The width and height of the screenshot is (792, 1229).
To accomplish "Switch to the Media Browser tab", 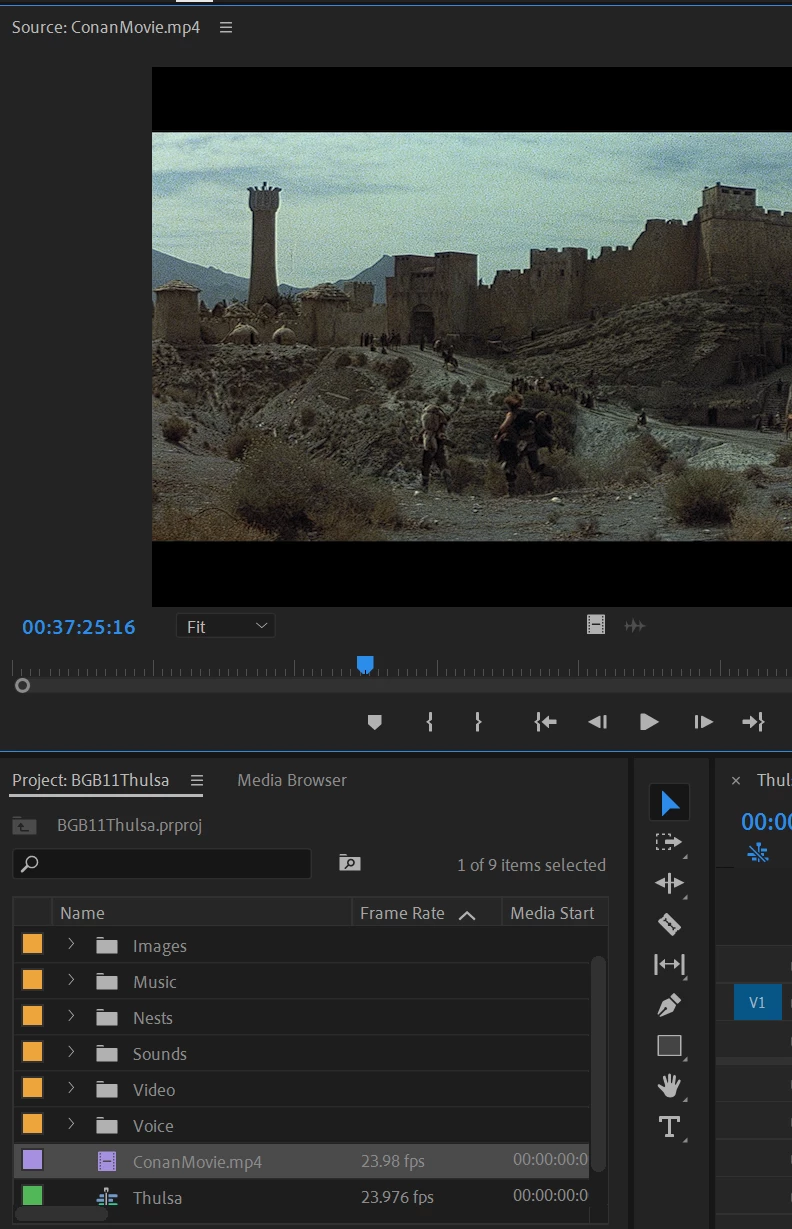I will coord(292,780).
